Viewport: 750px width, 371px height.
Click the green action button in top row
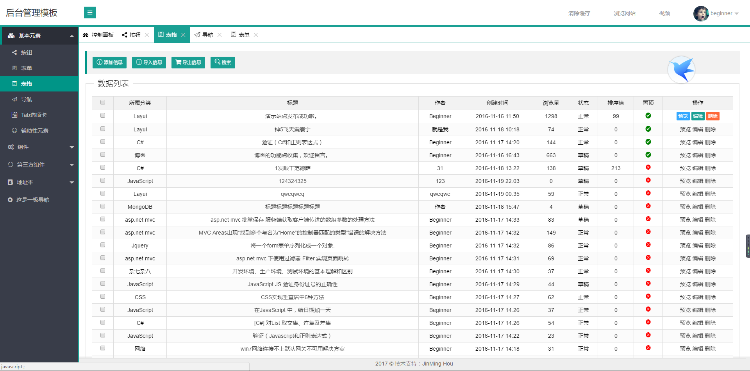click(x=698, y=116)
